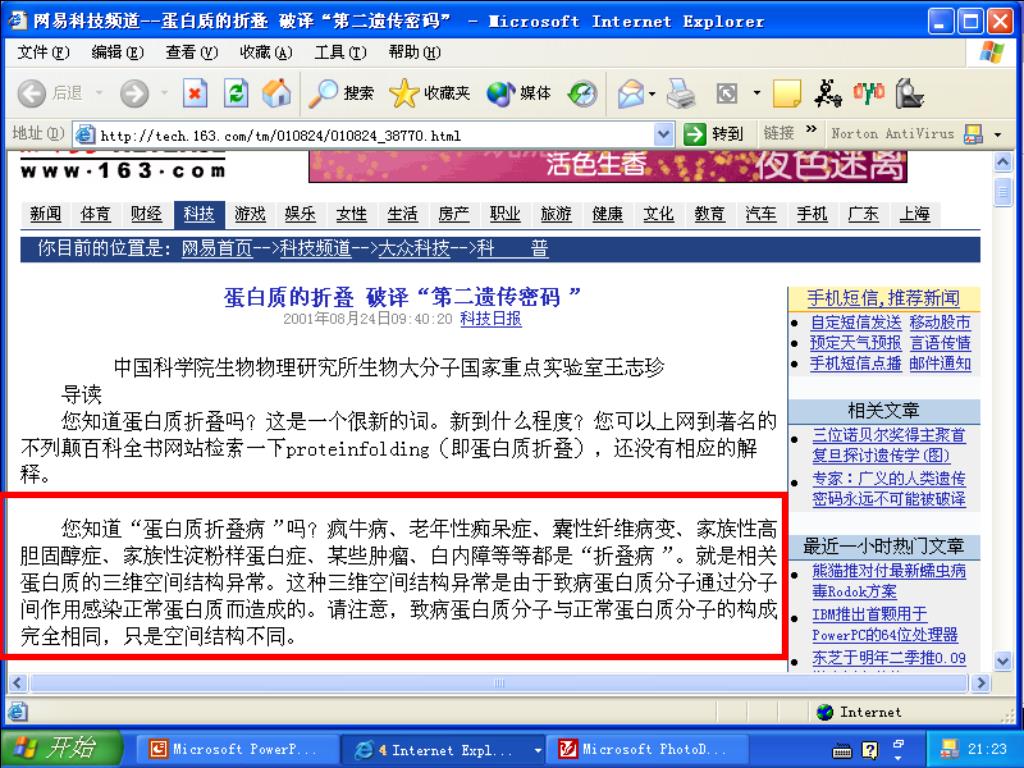
Task: Expand the Forward button history dropdown
Action: 165,93
